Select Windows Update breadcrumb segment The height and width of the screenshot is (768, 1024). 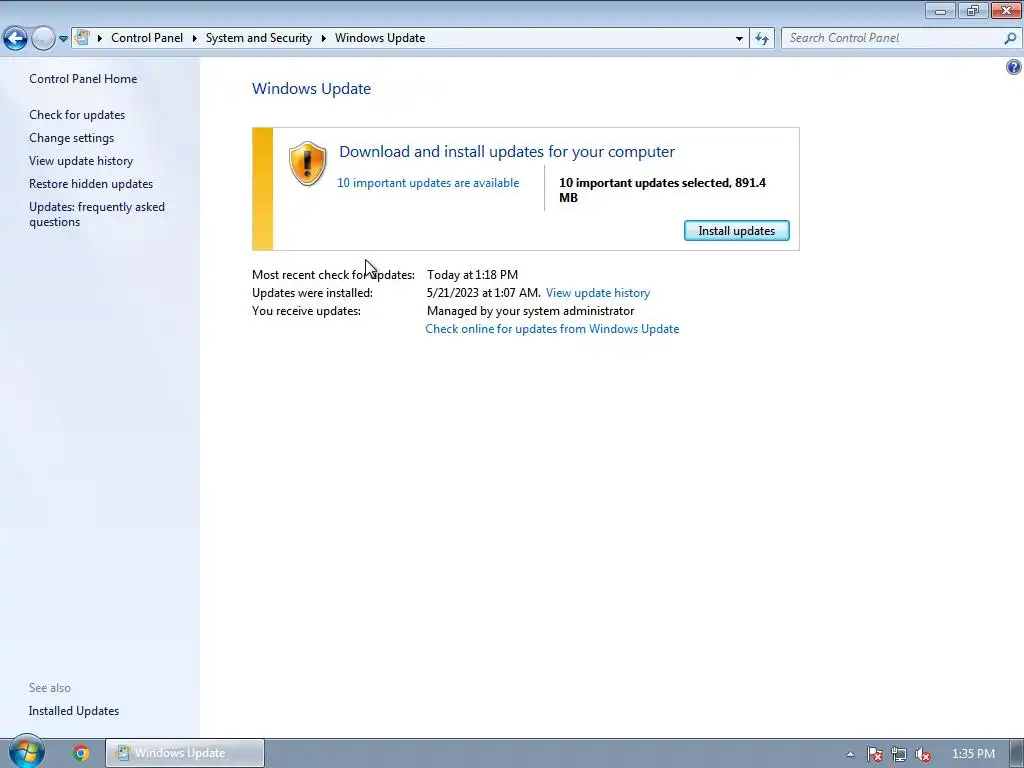[x=380, y=38]
